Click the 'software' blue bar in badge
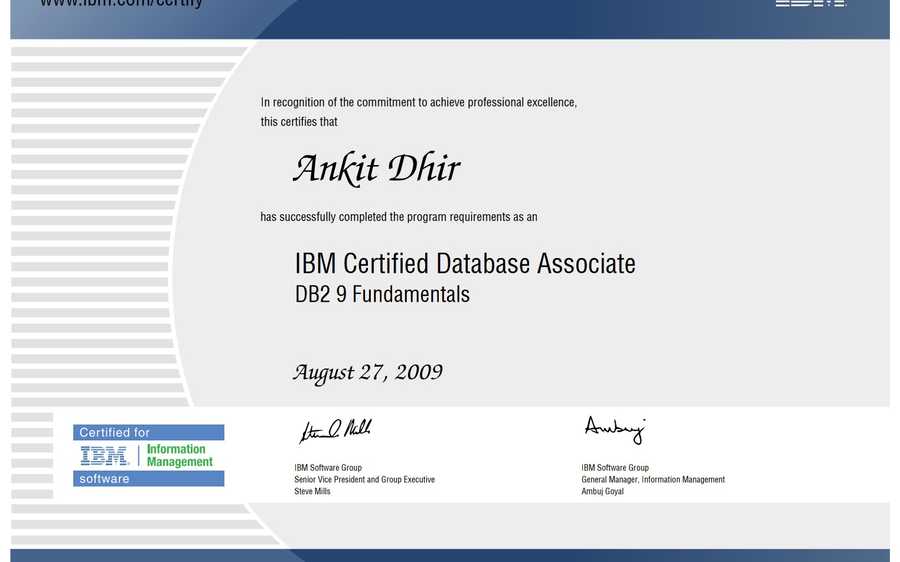 pos(148,479)
